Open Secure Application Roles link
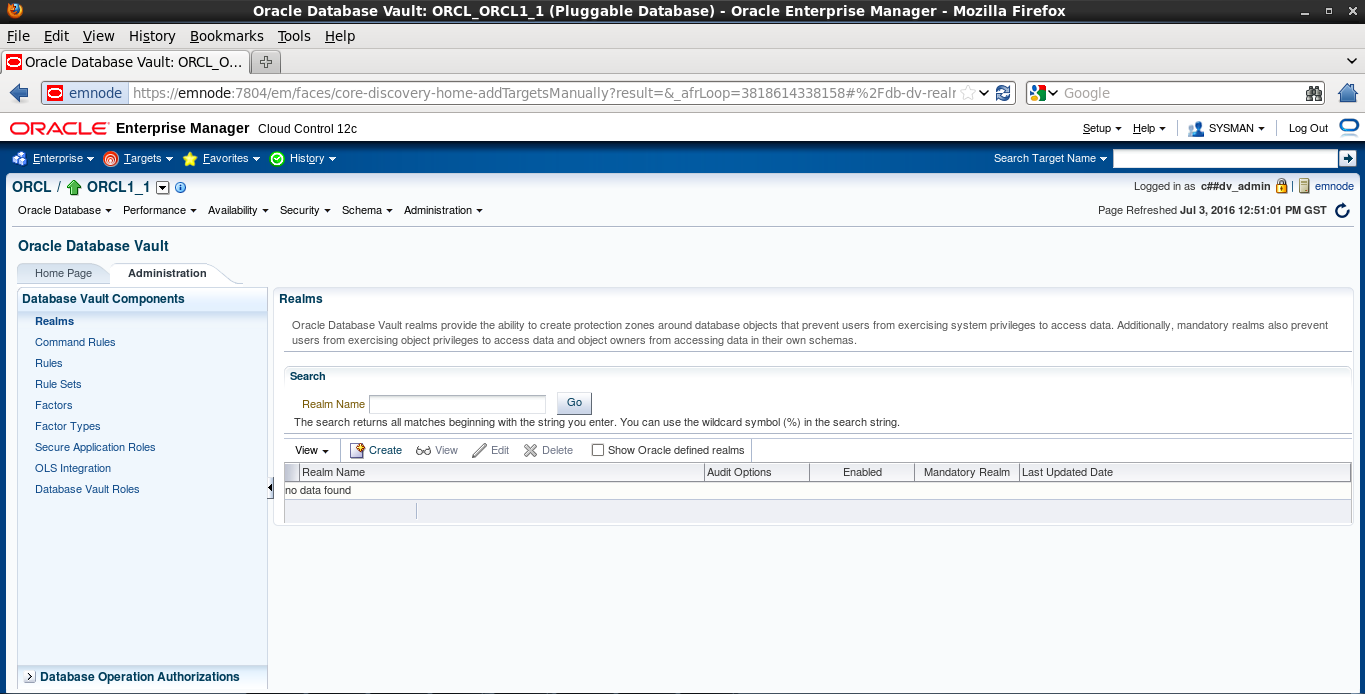This screenshot has width=1365, height=694. 95,447
